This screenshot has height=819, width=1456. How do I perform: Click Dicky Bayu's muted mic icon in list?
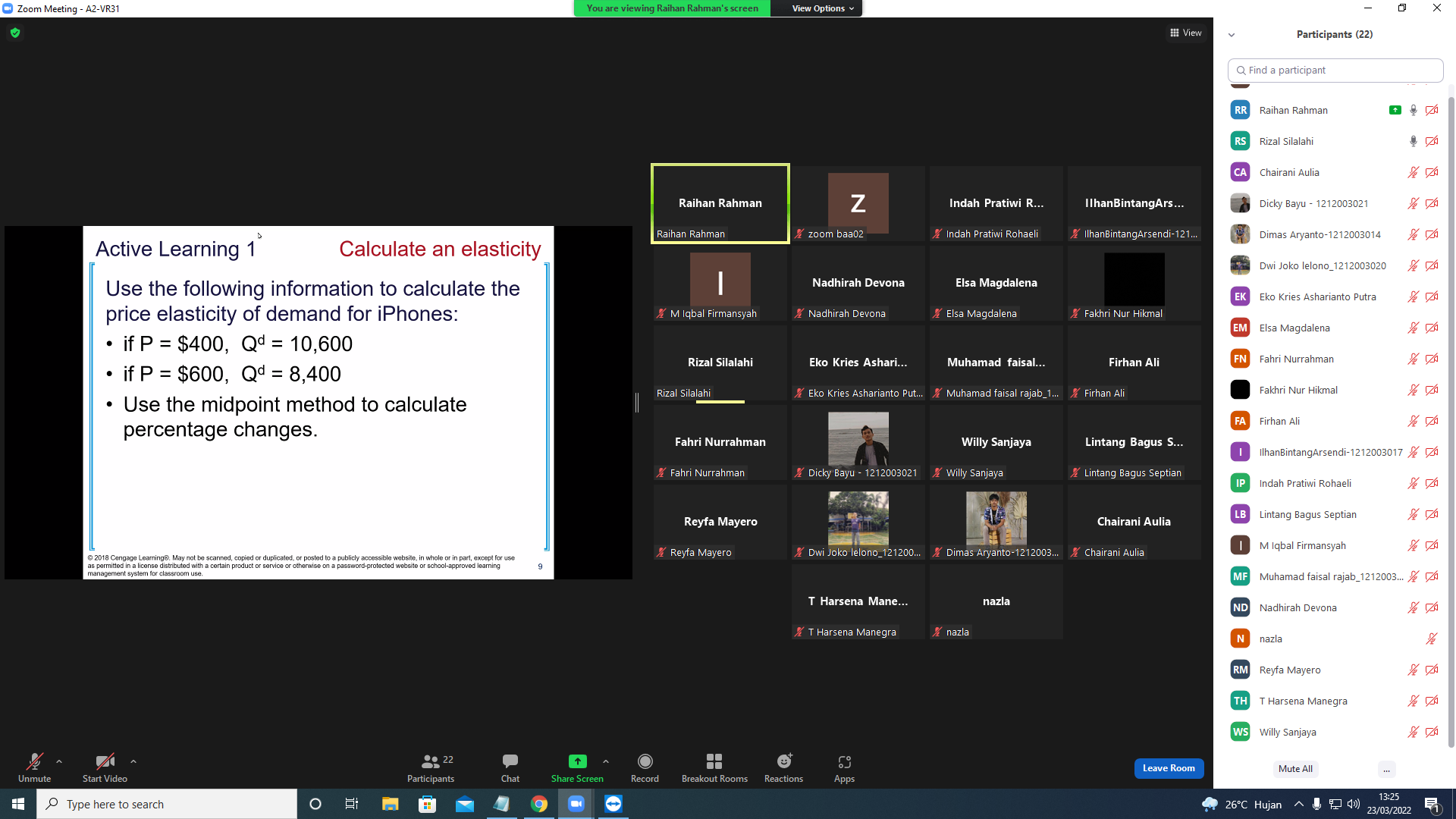[x=1414, y=203]
